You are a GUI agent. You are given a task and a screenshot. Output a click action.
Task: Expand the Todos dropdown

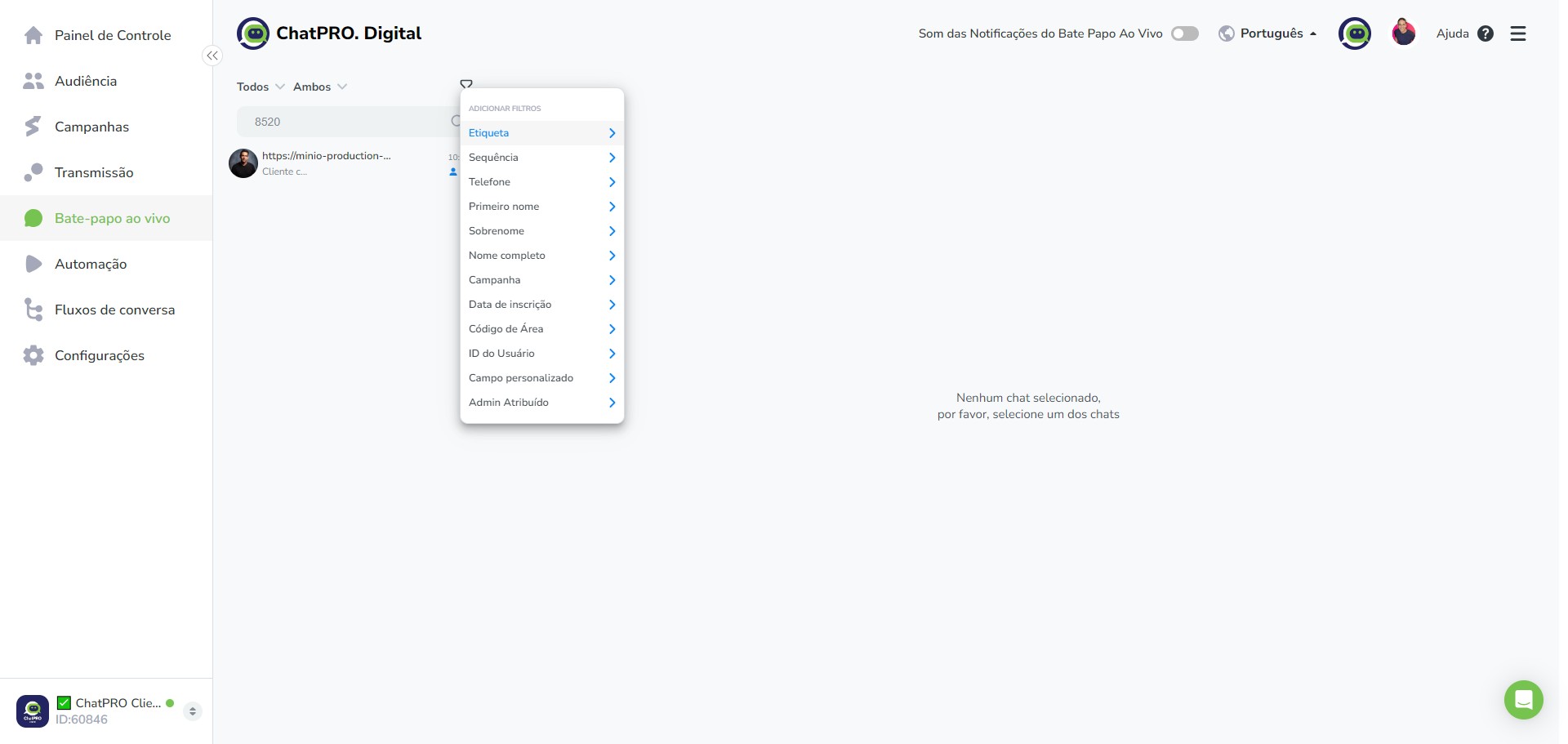(x=261, y=87)
